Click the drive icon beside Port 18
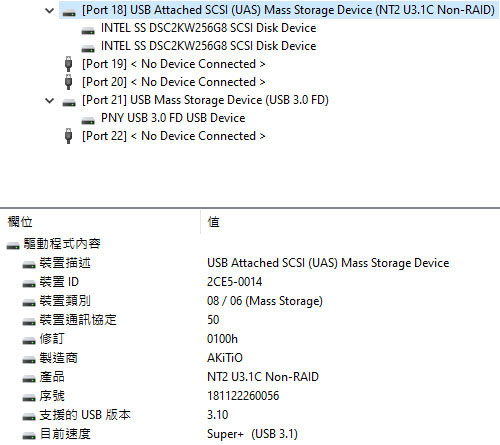500x445 pixels. pos(69,13)
